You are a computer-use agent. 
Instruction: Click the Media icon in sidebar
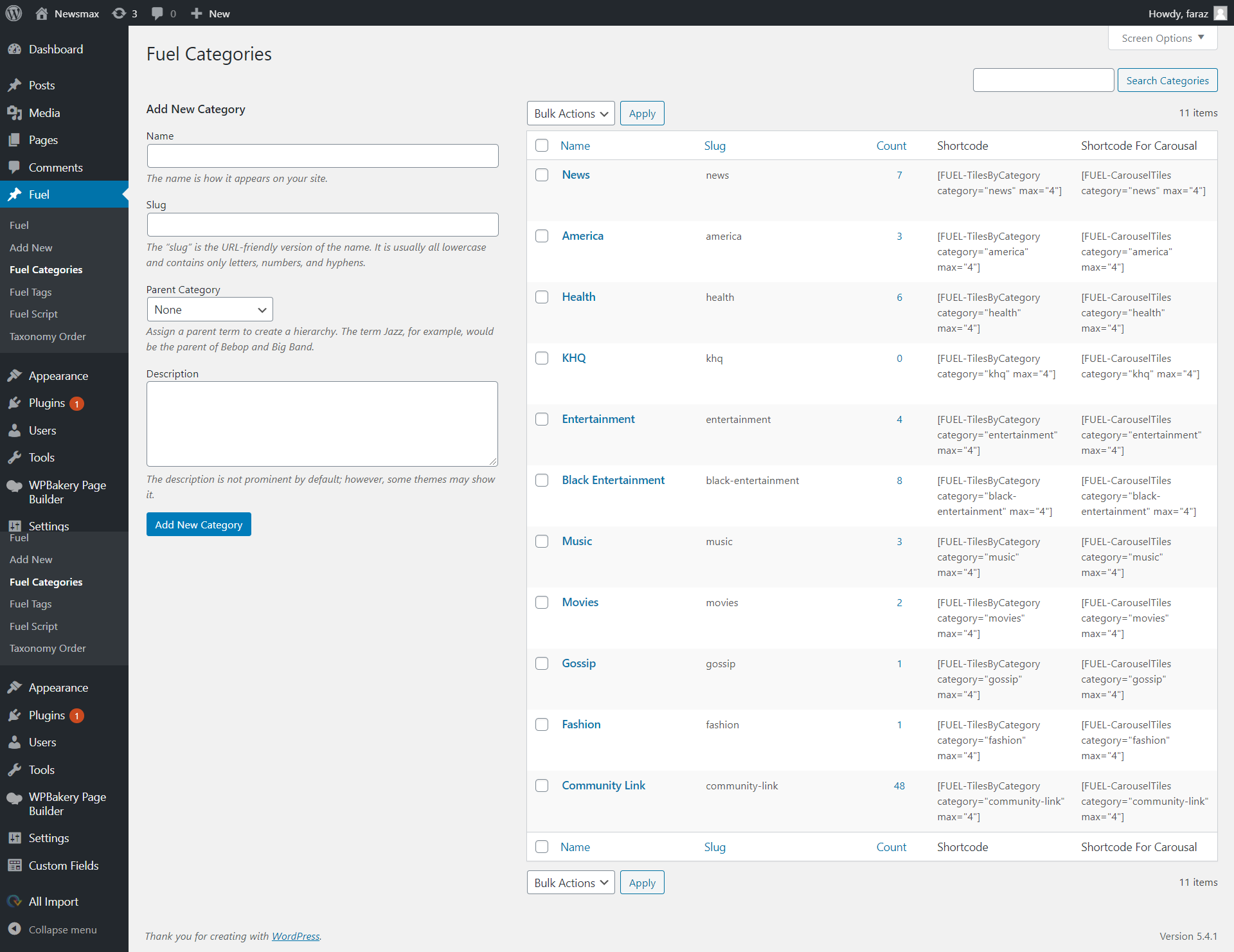click(14, 113)
